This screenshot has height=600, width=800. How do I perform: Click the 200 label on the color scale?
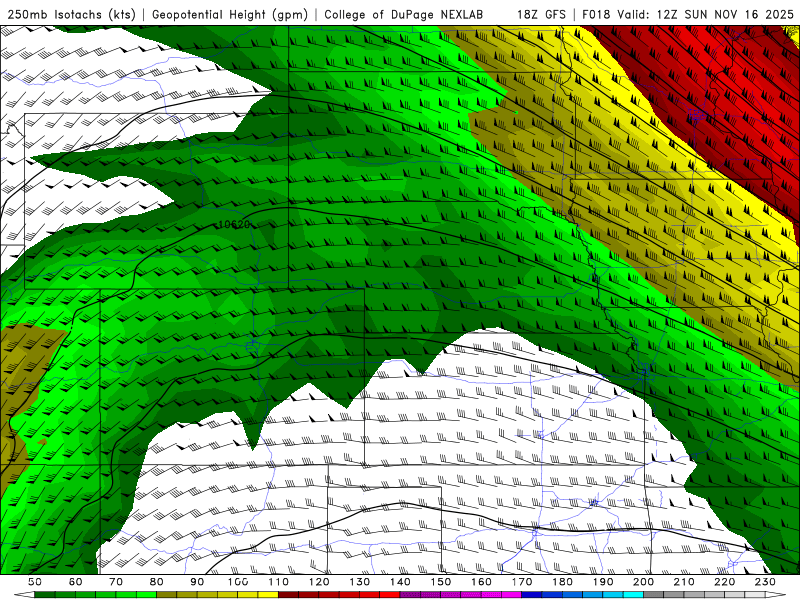(x=643, y=582)
